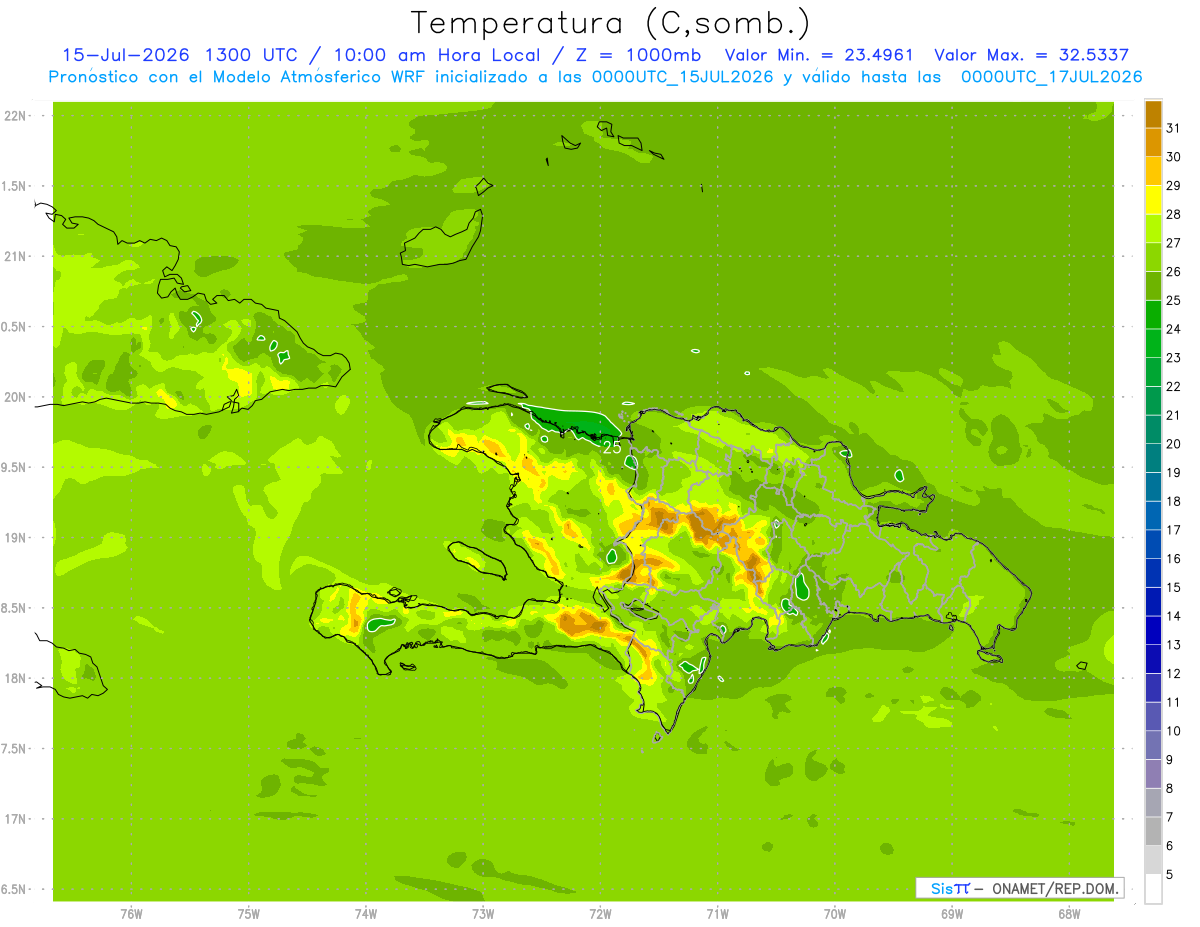Click the '10' value on the color scale
Viewport: 1200px width, 927px height.
pos(1173,731)
